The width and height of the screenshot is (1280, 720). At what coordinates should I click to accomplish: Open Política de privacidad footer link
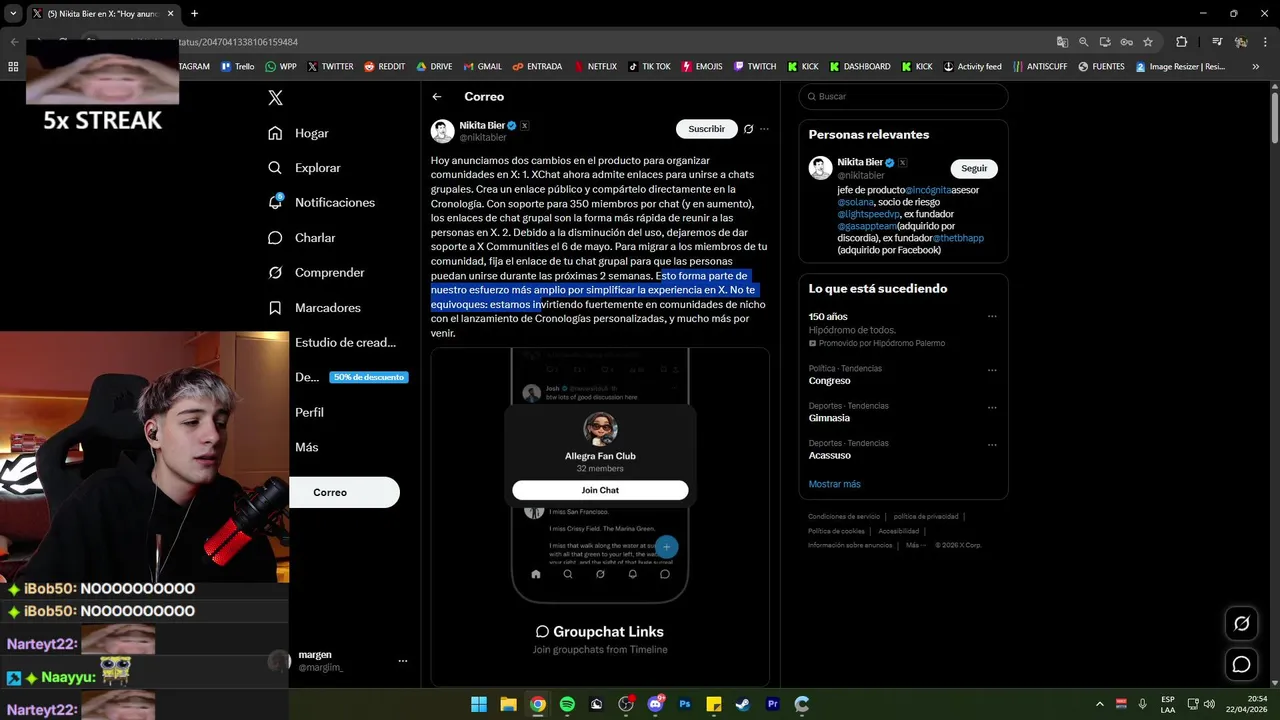click(926, 517)
